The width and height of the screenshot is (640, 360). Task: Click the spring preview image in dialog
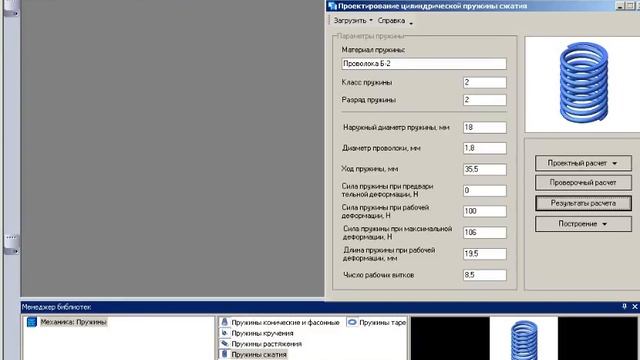pos(583,84)
